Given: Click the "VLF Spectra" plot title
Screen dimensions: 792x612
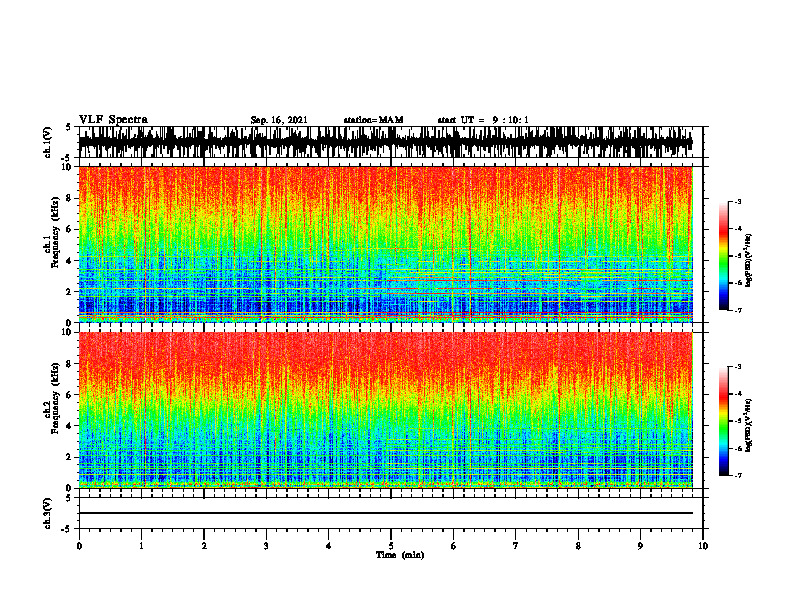Looking at the screenshot, I should [113, 120].
